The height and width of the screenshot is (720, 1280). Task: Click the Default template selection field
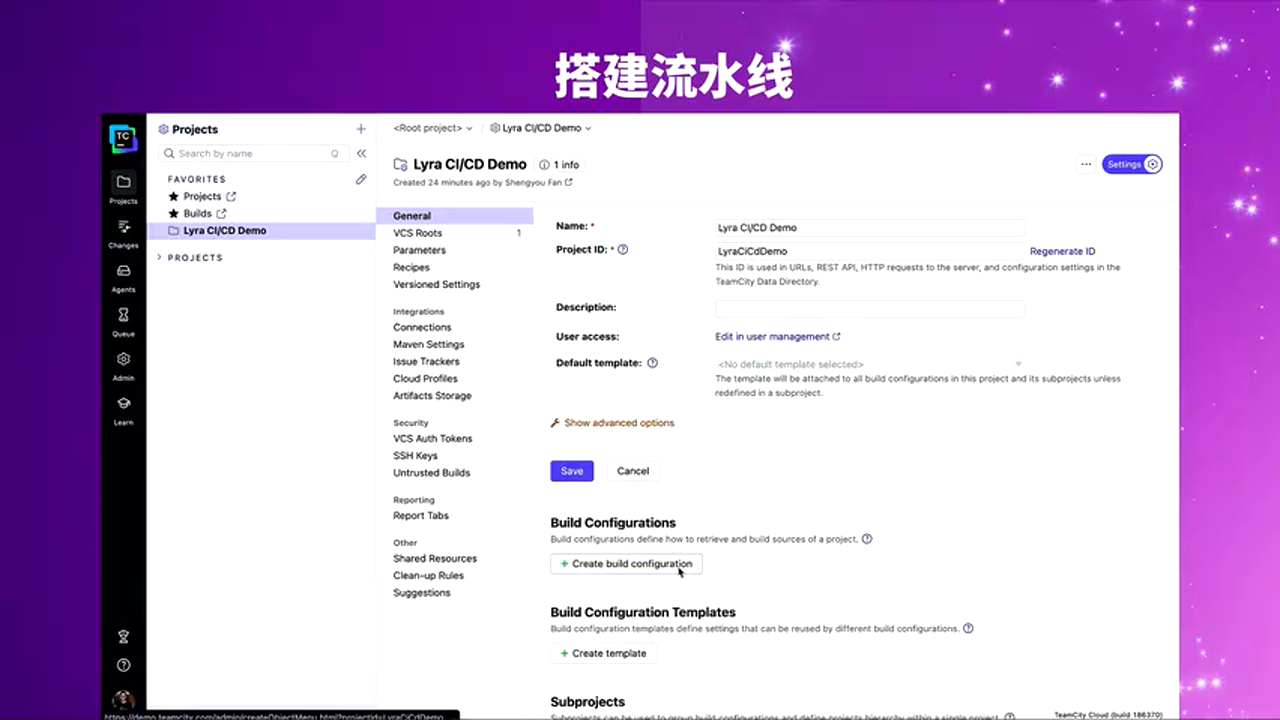pyautogui.click(x=868, y=364)
